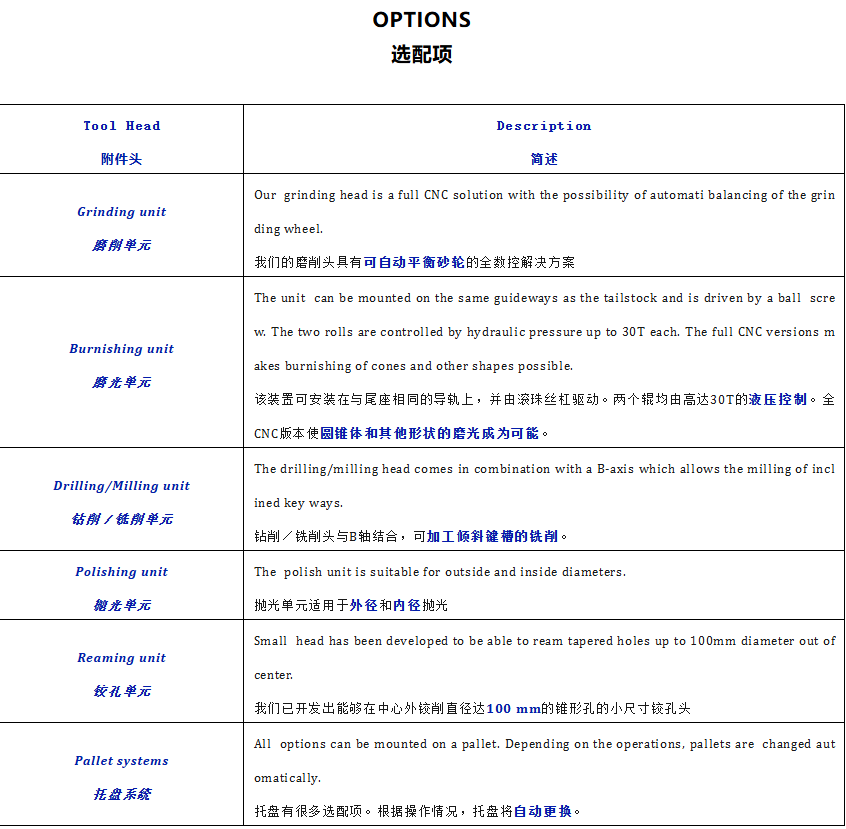This screenshot has height=829, width=846.
Task: Click the 钻削／铣削单元 text
Action: (121, 519)
